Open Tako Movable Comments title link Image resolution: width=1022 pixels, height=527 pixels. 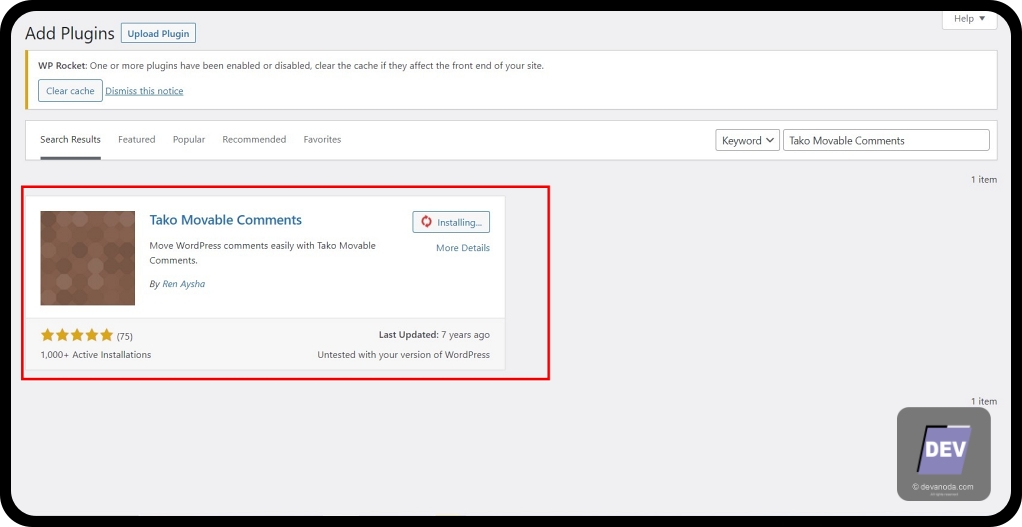[226, 220]
